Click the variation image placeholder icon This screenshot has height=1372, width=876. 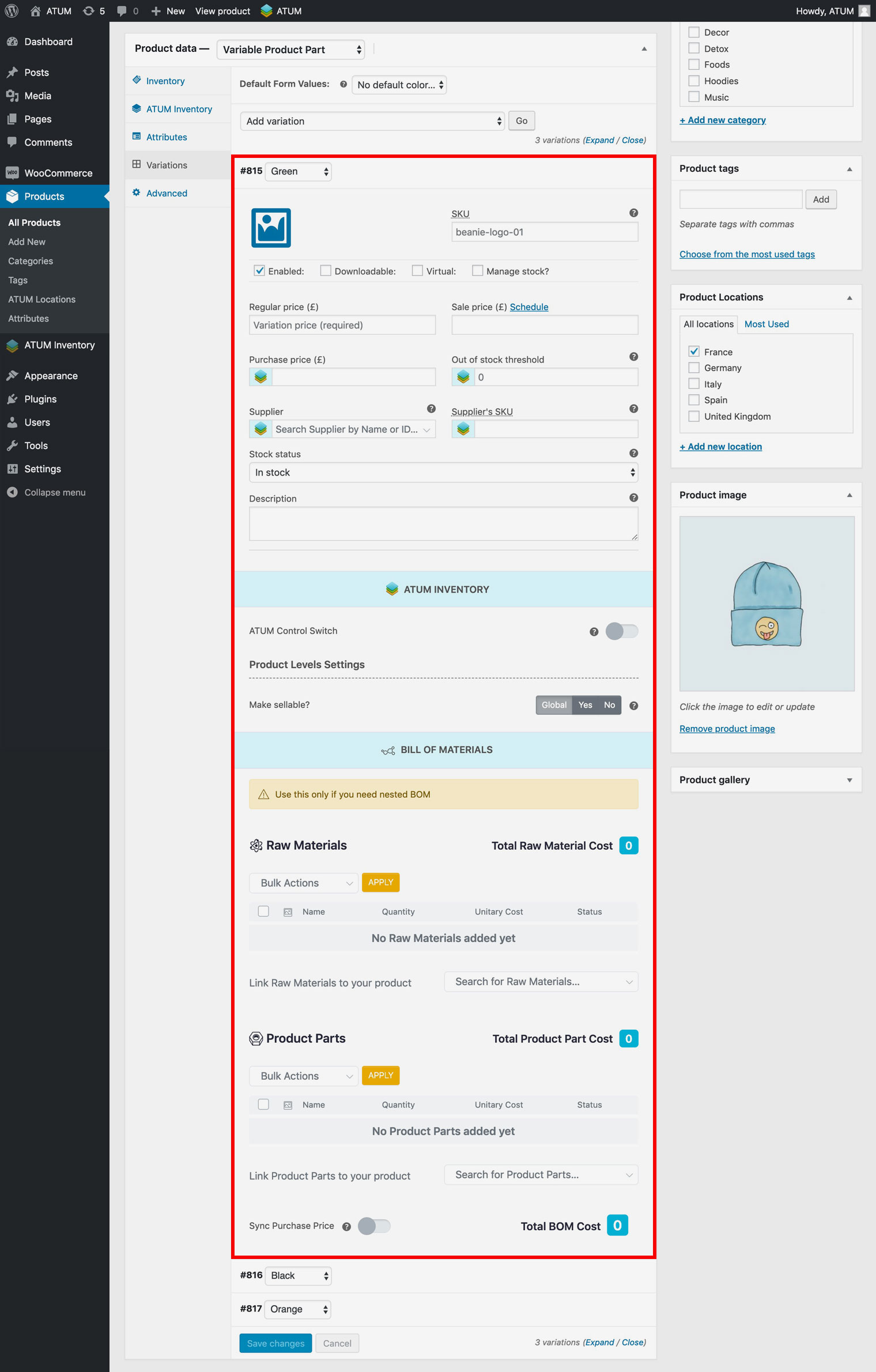[x=271, y=228]
